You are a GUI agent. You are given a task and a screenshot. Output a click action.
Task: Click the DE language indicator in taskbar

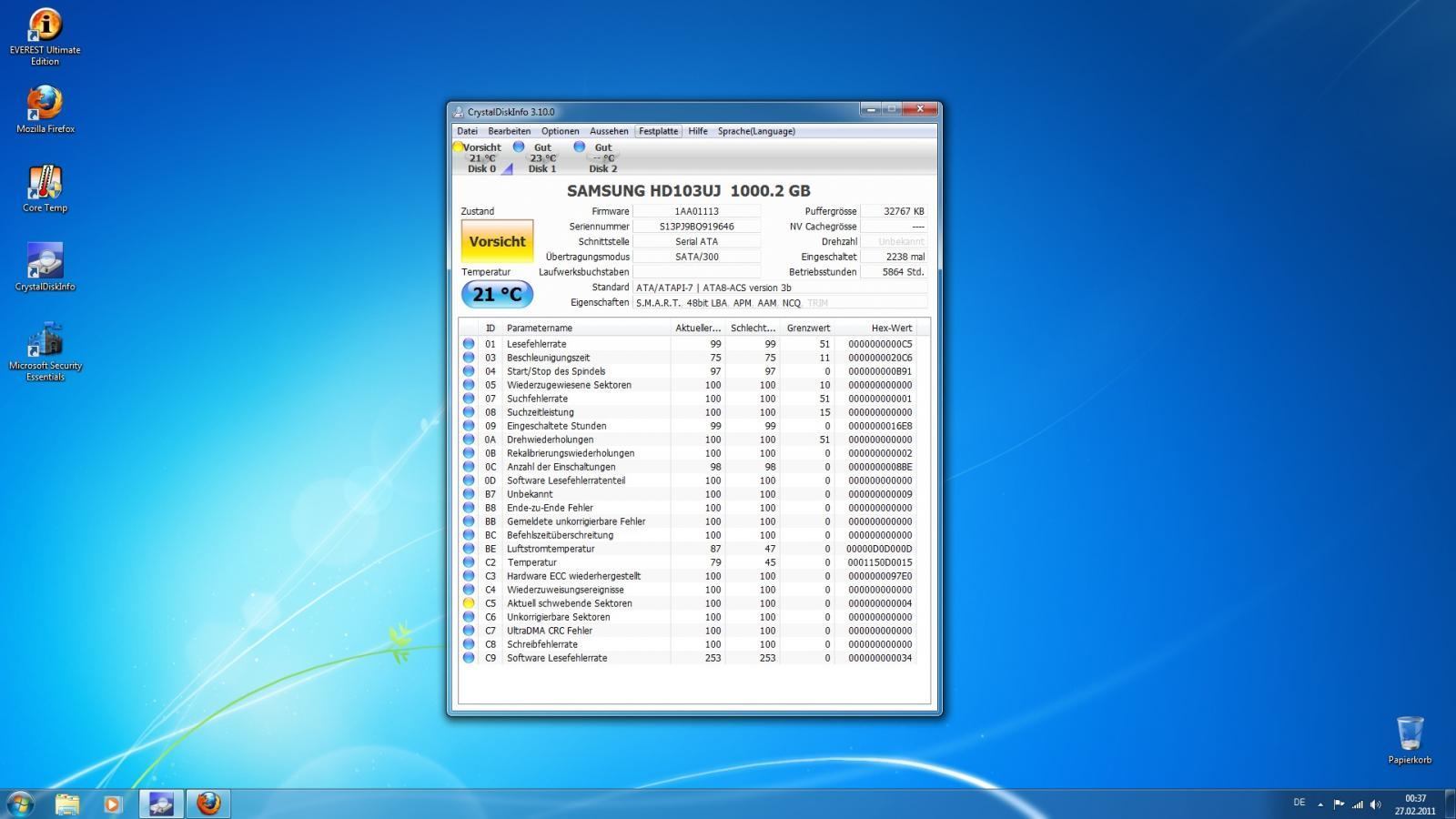[x=1299, y=803]
